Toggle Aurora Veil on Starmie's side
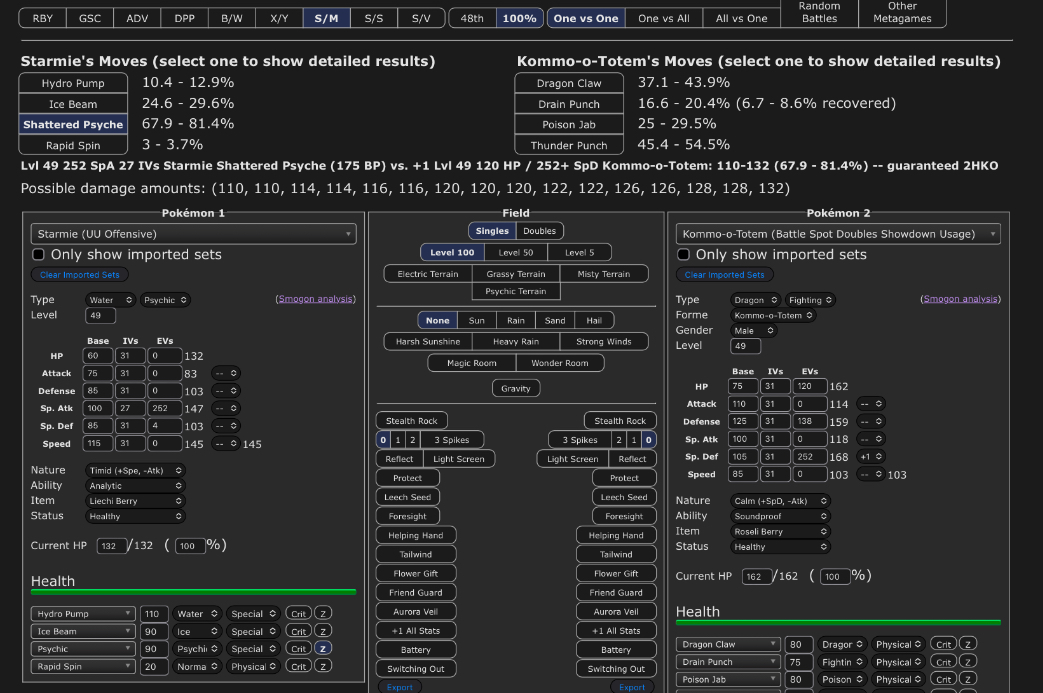This screenshot has height=693, width=1043. (x=416, y=611)
